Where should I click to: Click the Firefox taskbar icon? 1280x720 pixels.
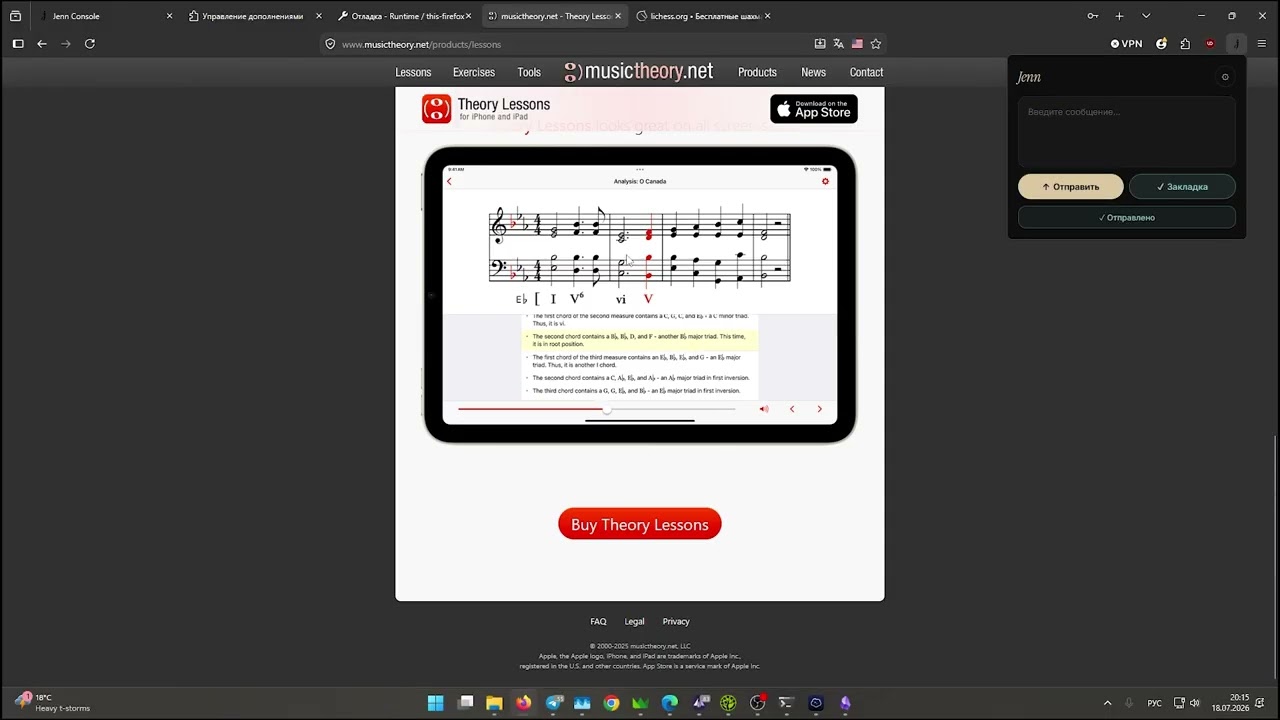click(523, 703)
